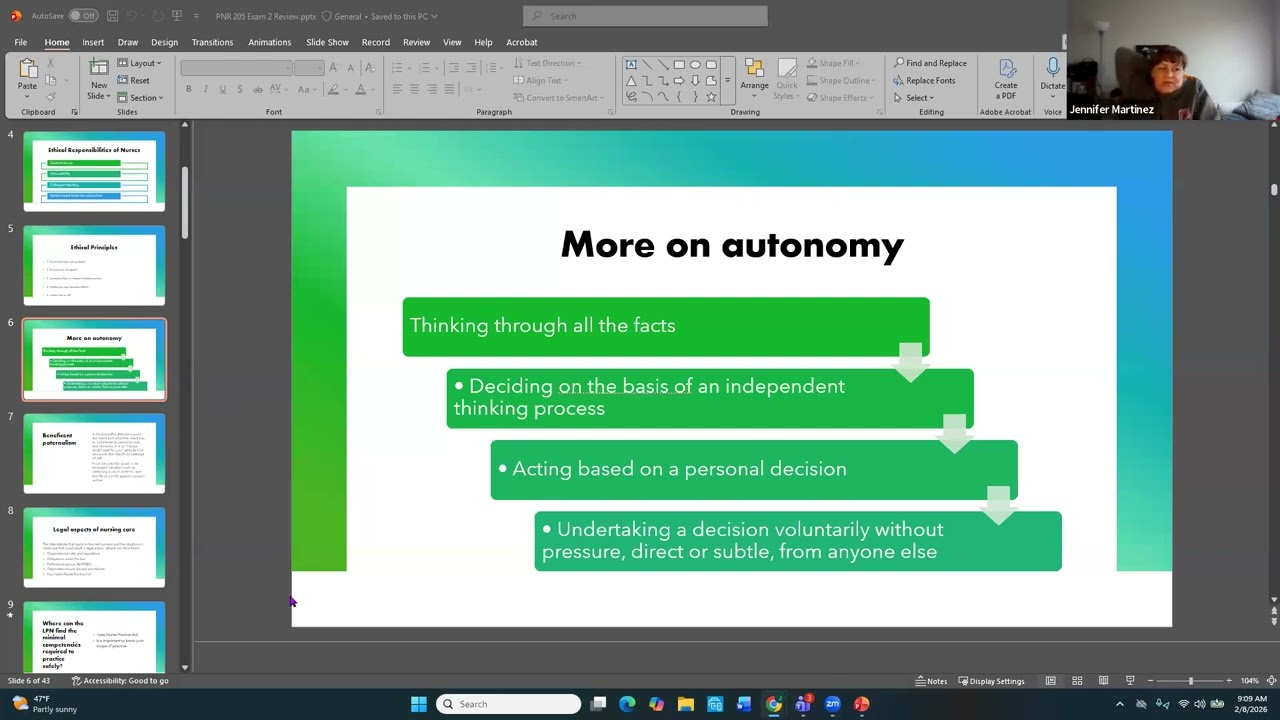Select slide 5 Ethical Principles thumbnail
Image resolution: width=1280 pixels, height=720 pixels.
click(x=94, y=265)
